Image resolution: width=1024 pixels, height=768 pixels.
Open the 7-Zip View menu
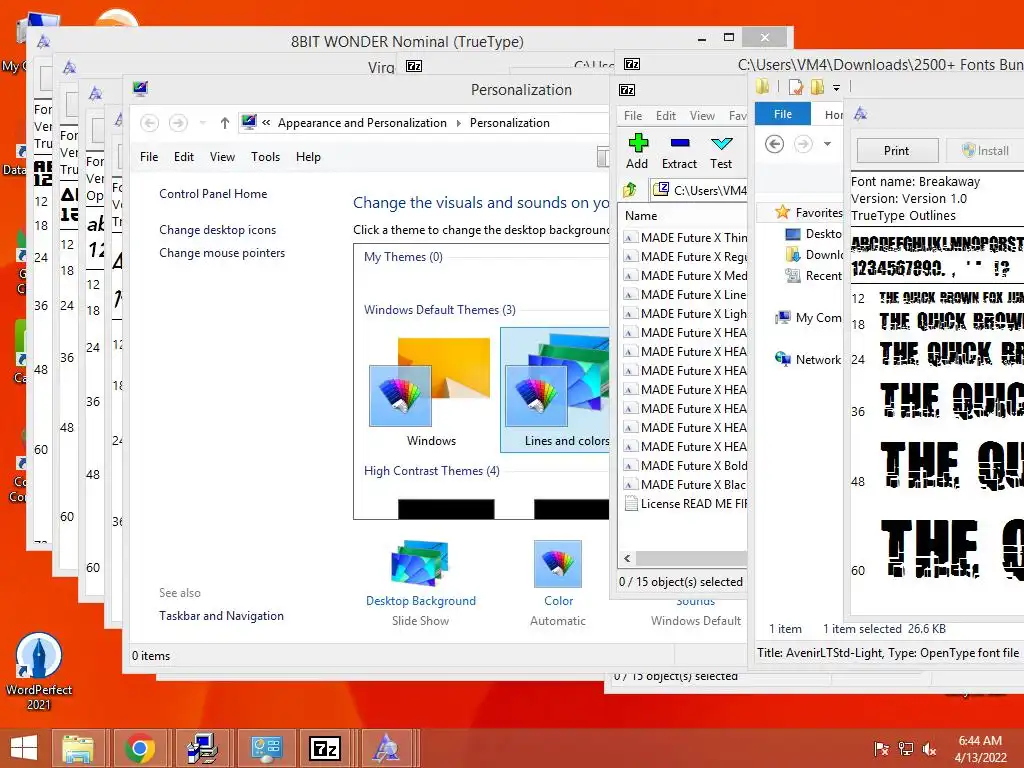(702, 116)
